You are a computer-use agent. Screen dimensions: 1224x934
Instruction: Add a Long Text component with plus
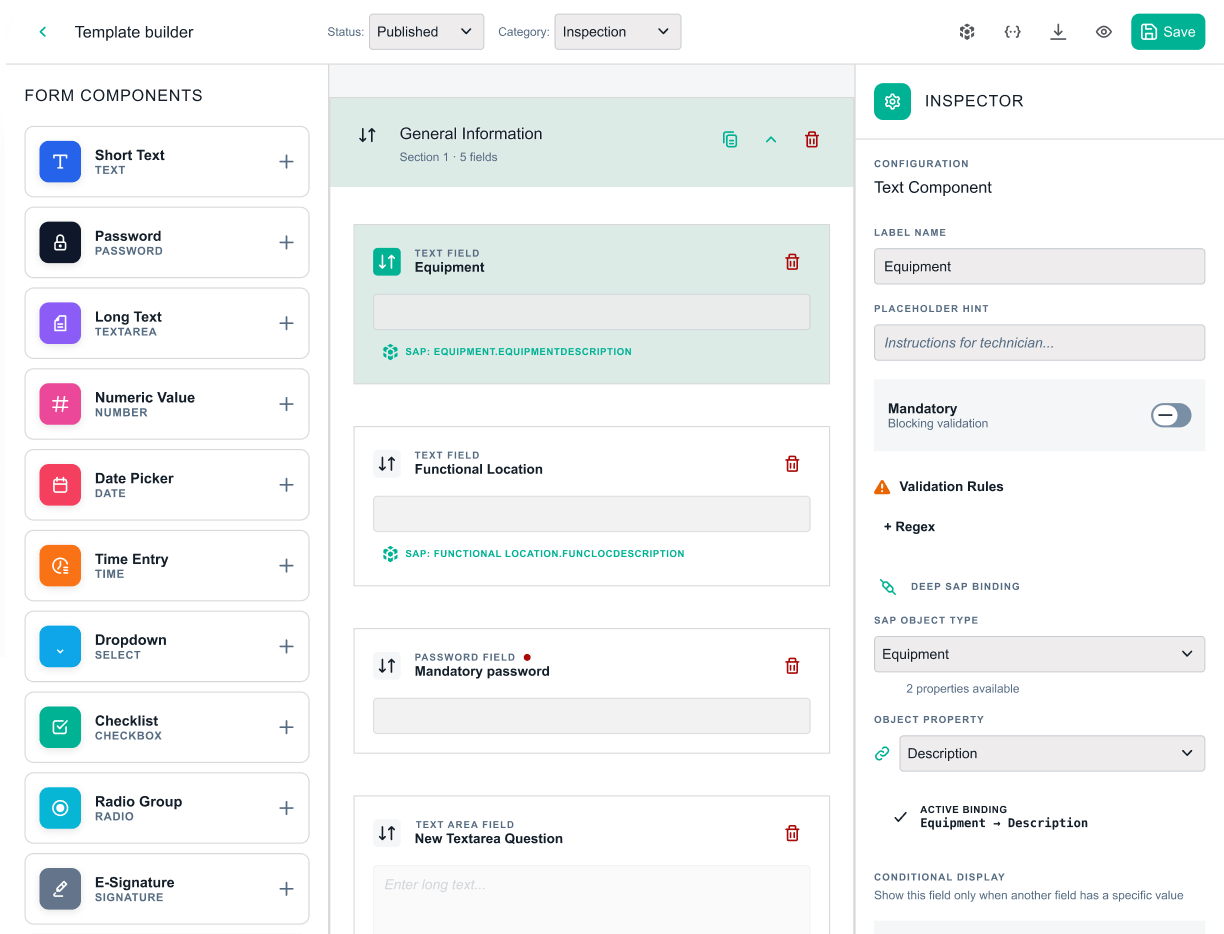(286, 324)
